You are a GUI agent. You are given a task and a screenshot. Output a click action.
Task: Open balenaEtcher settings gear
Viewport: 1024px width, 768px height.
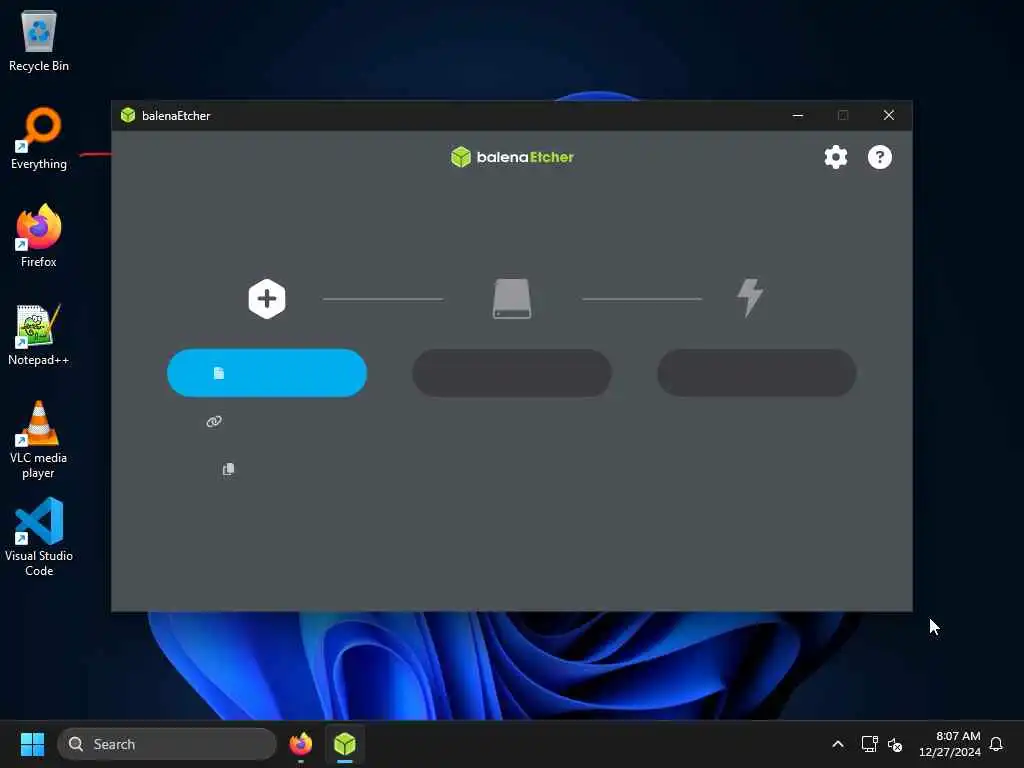coord(835,157)
